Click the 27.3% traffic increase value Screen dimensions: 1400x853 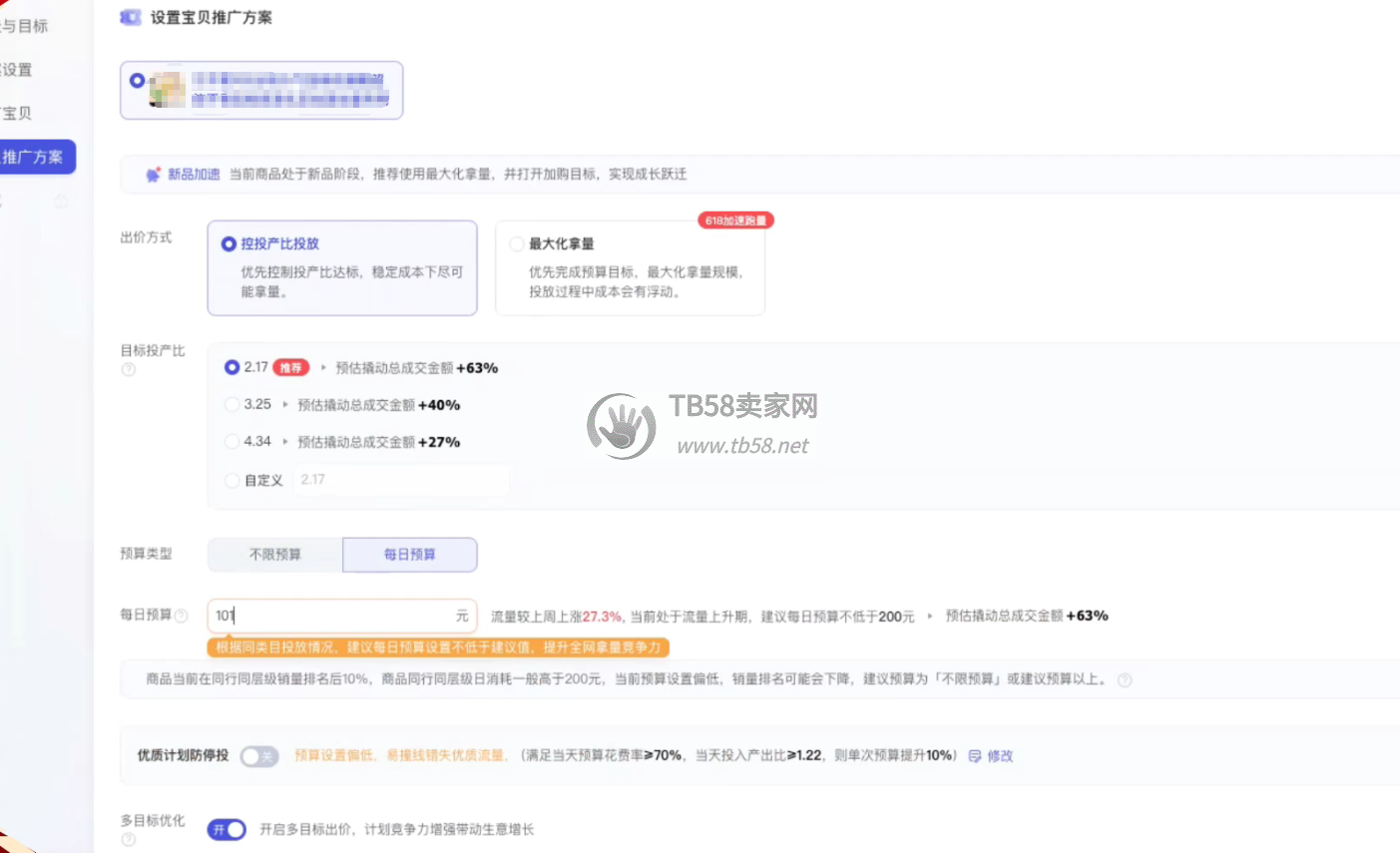[602, 617]
